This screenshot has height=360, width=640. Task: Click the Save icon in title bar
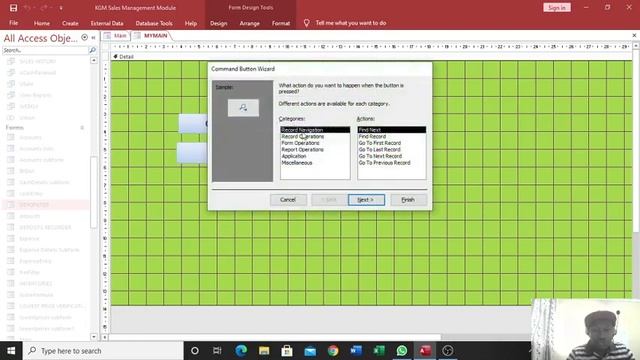click(13, 8)
